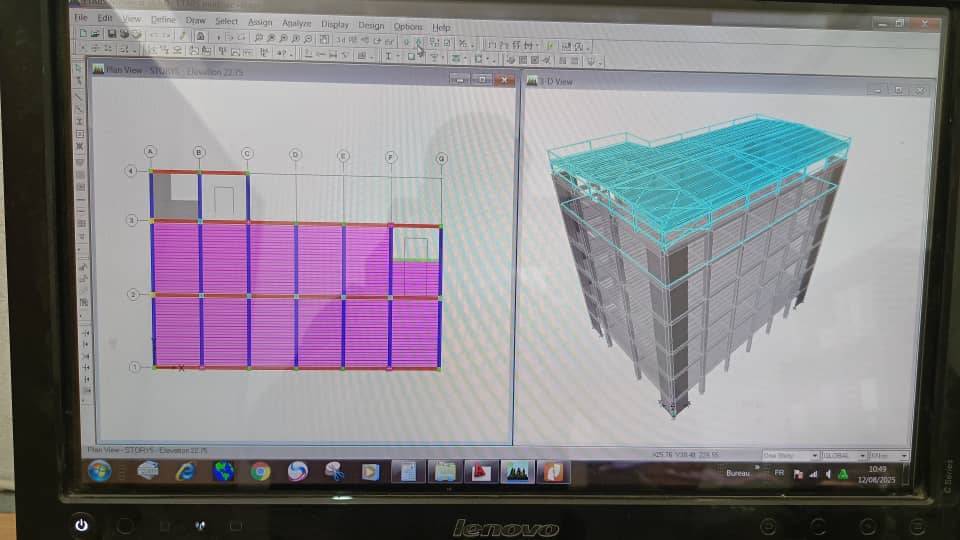Open the Windows Start button
Viewport: 960px width, 540px height.
click(x=99, y=471)
